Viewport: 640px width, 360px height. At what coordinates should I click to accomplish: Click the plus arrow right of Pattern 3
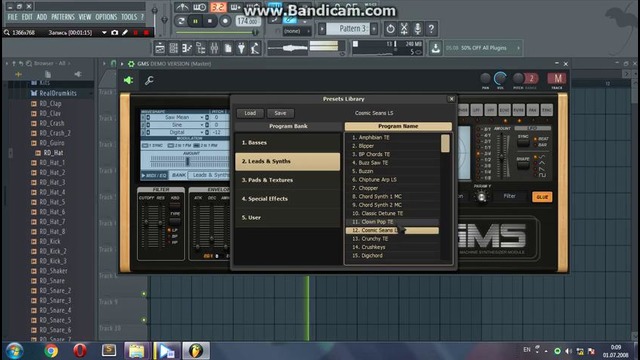pyautogui.click(x=374, y=29)
